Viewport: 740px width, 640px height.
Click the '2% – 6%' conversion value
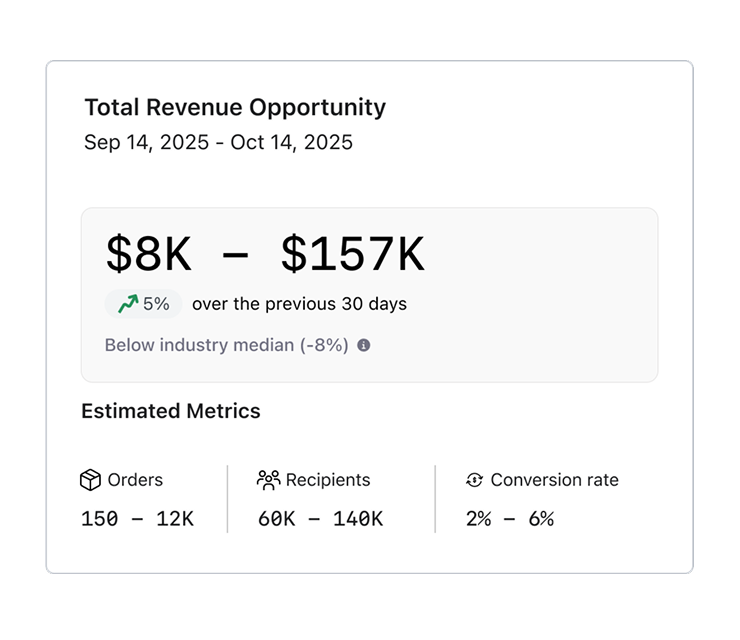[510, 519]
